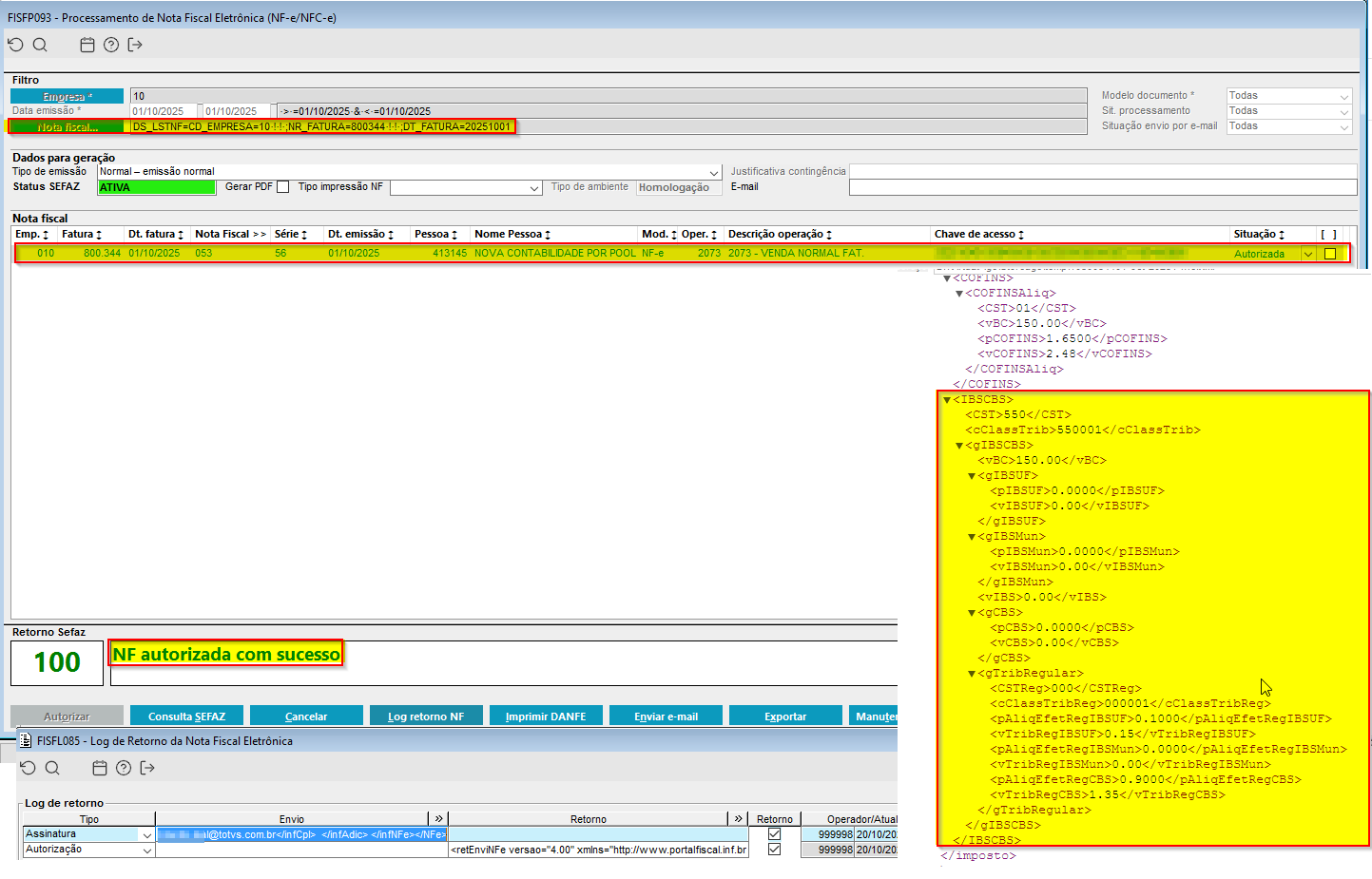Open Tipo dropdown on Assinatura log row
The height and width of the screenshot is (879, 1372).
point(146,834)
